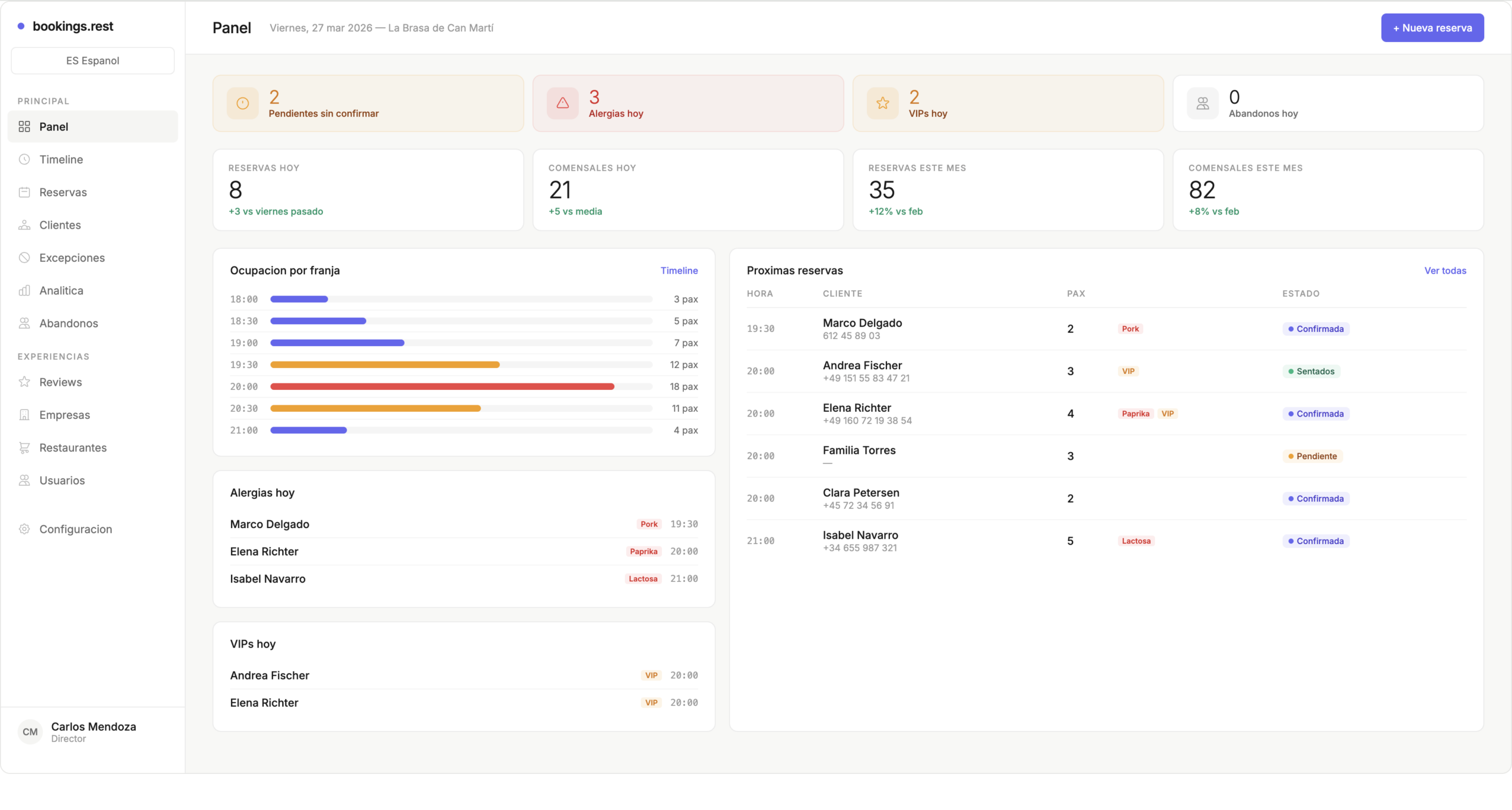Click the Reservas hoy stat card
The width and height of the screenshot is (1512, 810).
click(x=368, y=190)
